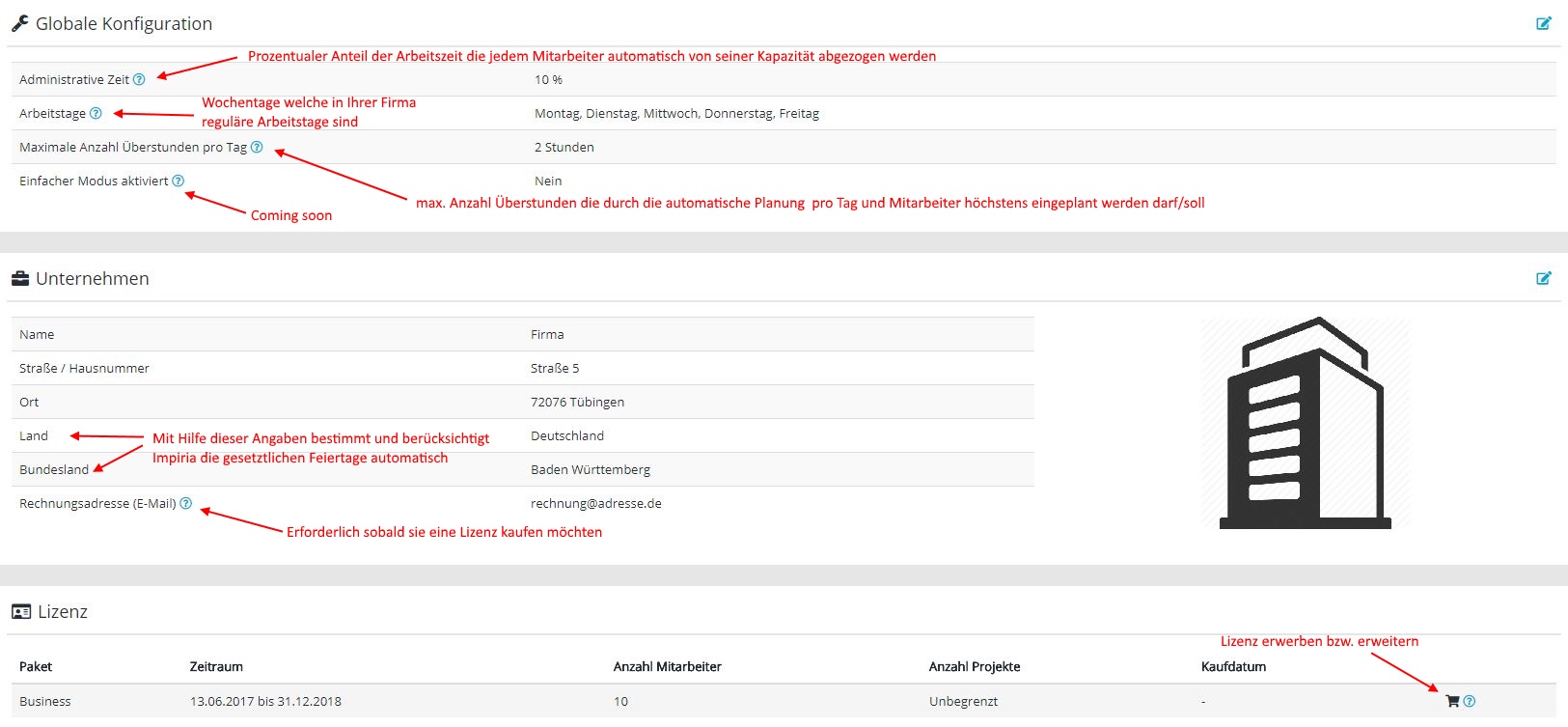Select the Business package name in license row
The height and width of the screenshot is (727, 1568).
(x=45, y=701)
